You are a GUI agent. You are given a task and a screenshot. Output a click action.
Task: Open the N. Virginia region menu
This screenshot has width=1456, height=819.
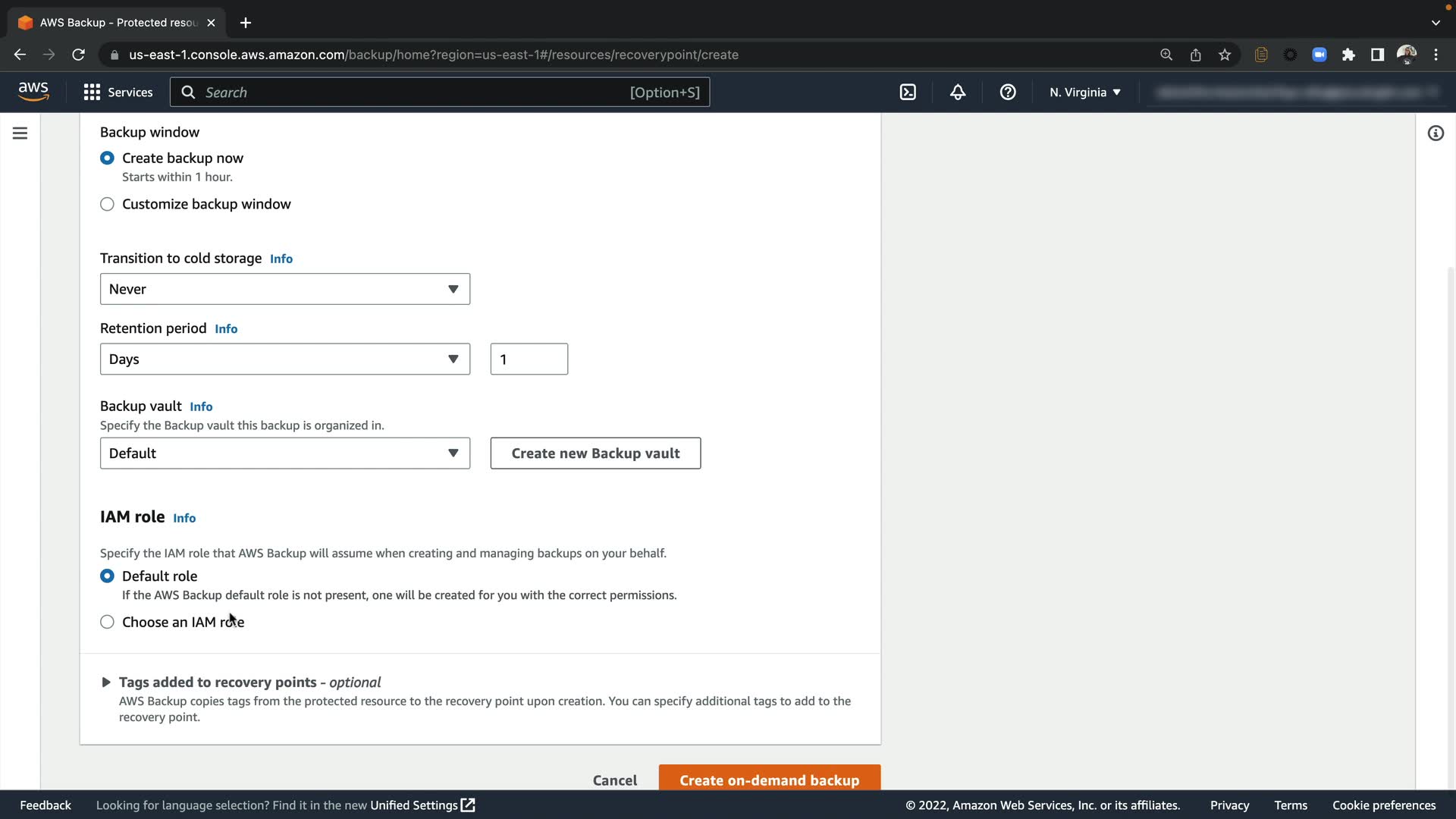click(x=1084, y=93)
